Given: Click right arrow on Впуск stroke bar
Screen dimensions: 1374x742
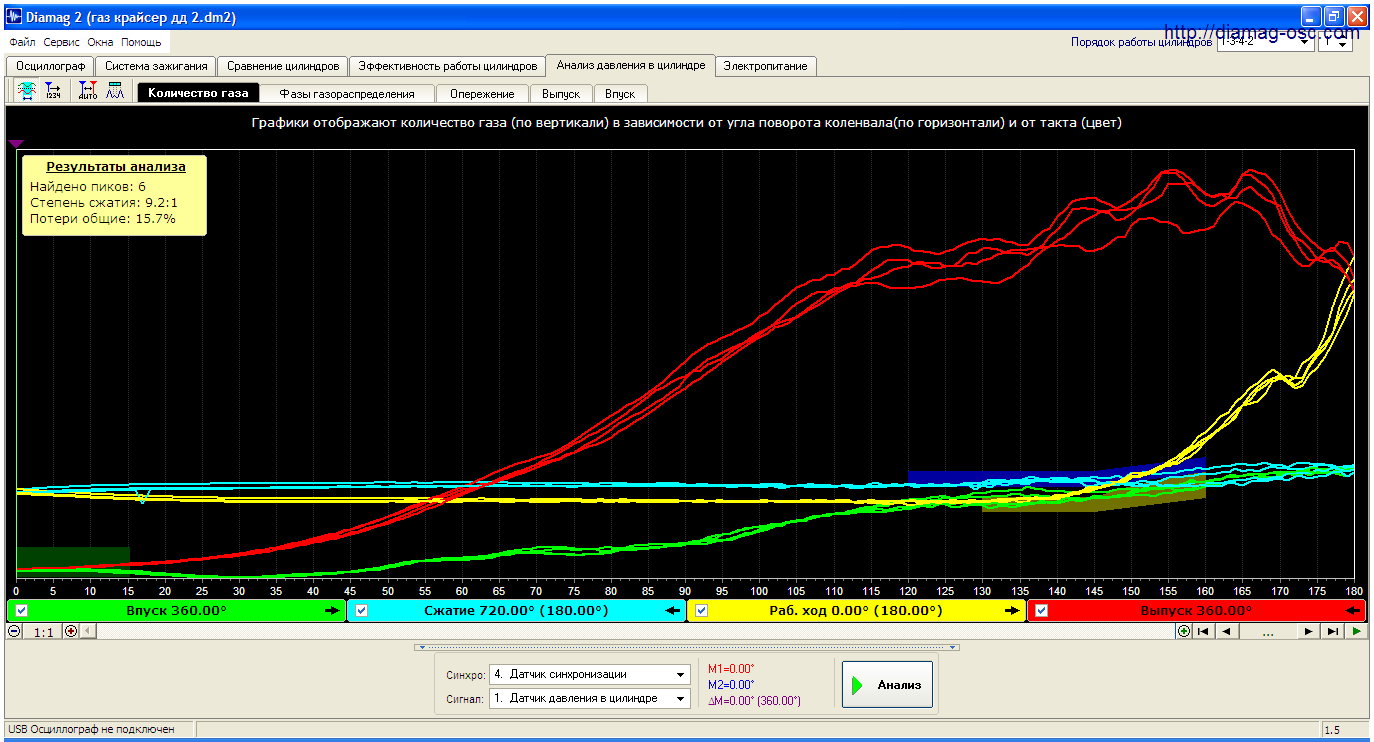Looking at the screenshot, I should [333, 610].
